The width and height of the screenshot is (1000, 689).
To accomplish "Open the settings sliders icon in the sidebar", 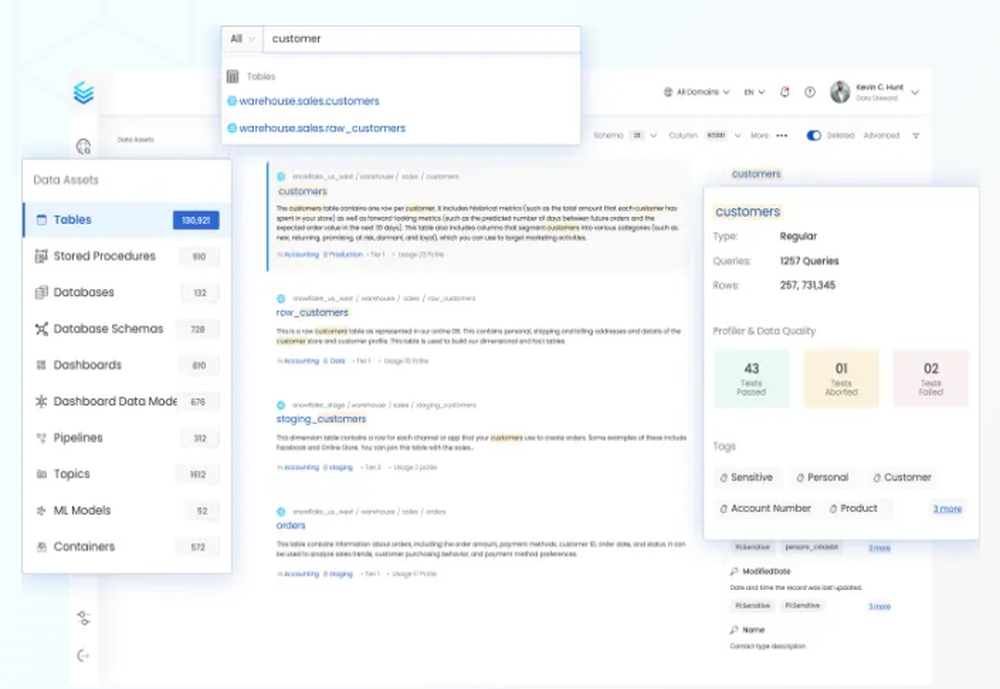I will point(84,619).
